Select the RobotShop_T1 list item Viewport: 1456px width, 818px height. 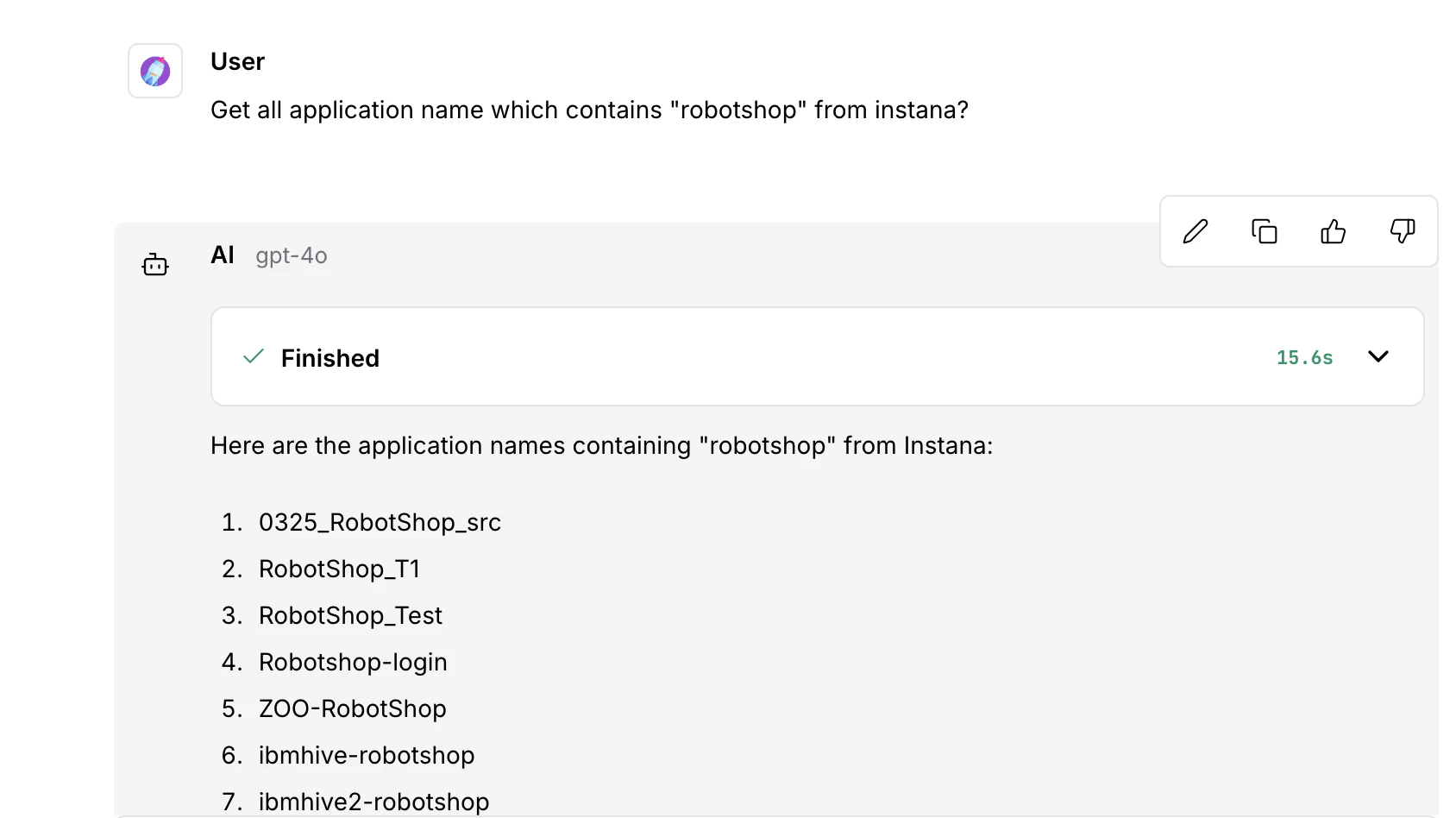[x=340, y=569]
